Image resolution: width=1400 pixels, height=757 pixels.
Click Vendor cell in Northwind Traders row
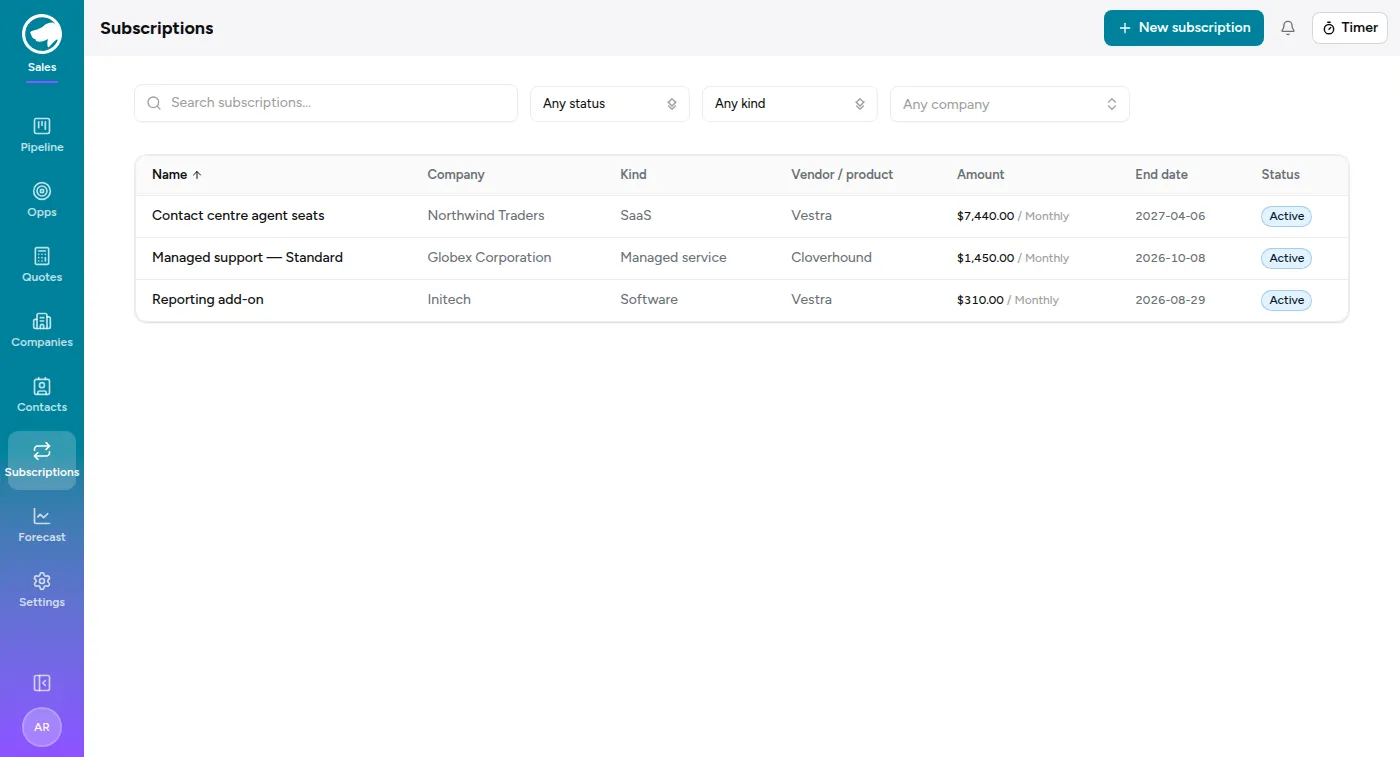(x=811, y=216)
